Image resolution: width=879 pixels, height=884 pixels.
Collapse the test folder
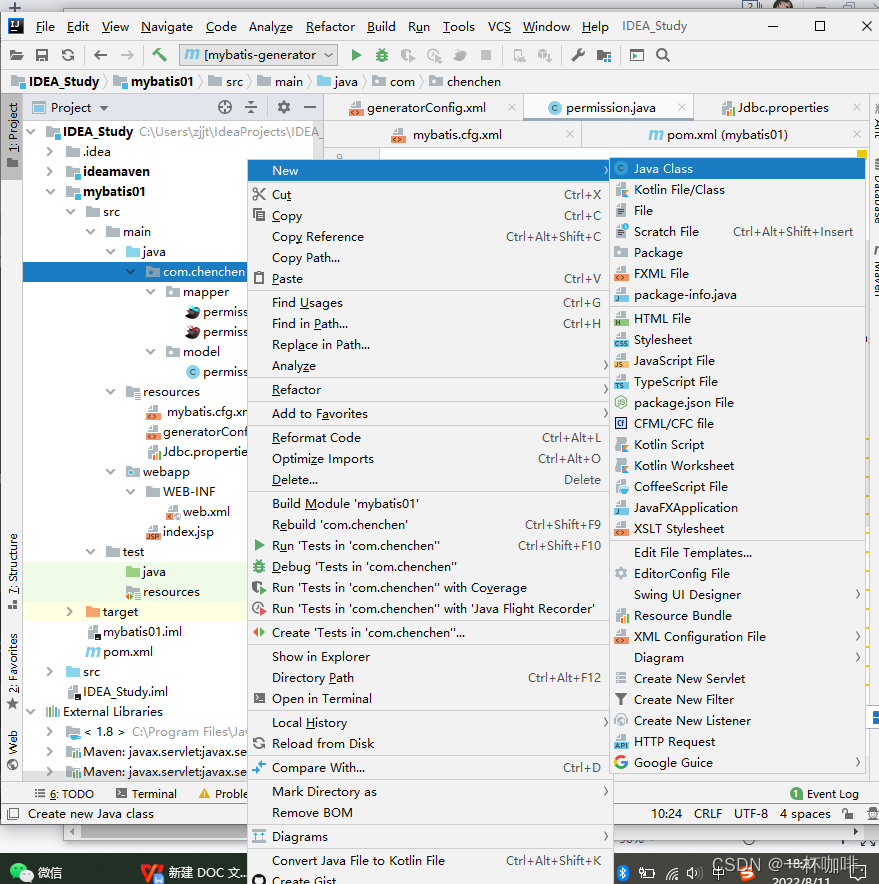click(90, 552)
